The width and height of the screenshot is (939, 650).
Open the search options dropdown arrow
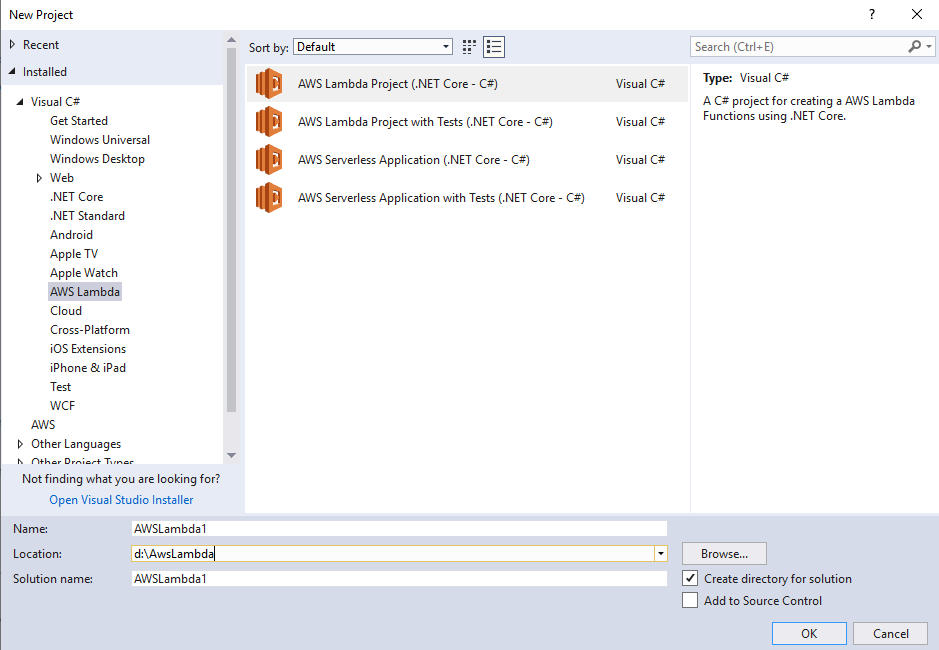coord(929,46)
